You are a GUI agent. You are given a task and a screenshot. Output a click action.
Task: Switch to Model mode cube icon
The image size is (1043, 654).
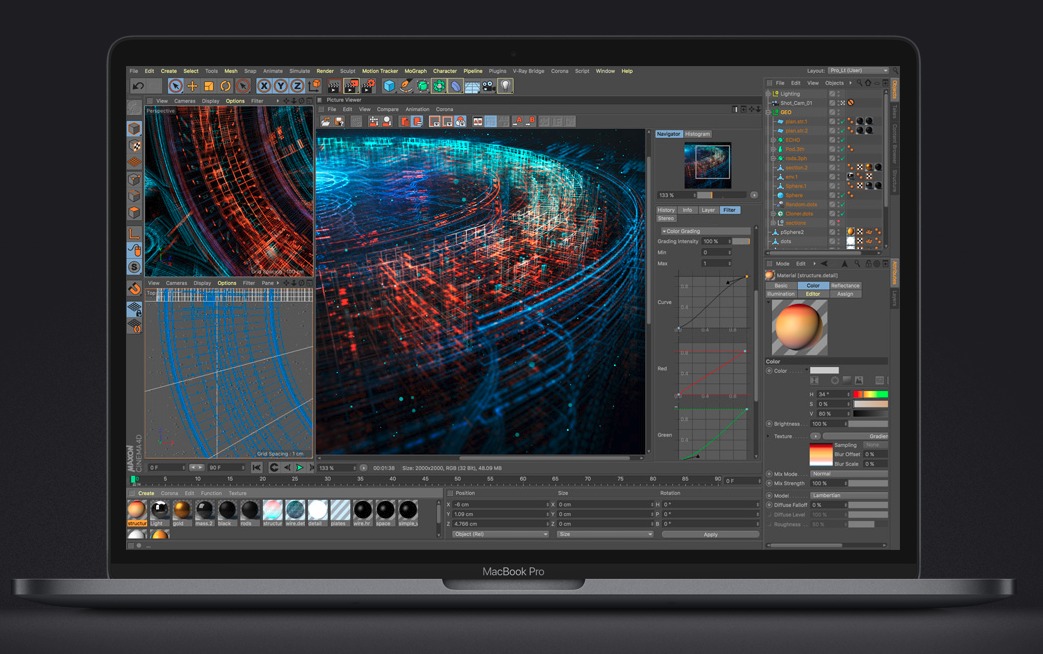pyautogui.click(x=134, y=129)
